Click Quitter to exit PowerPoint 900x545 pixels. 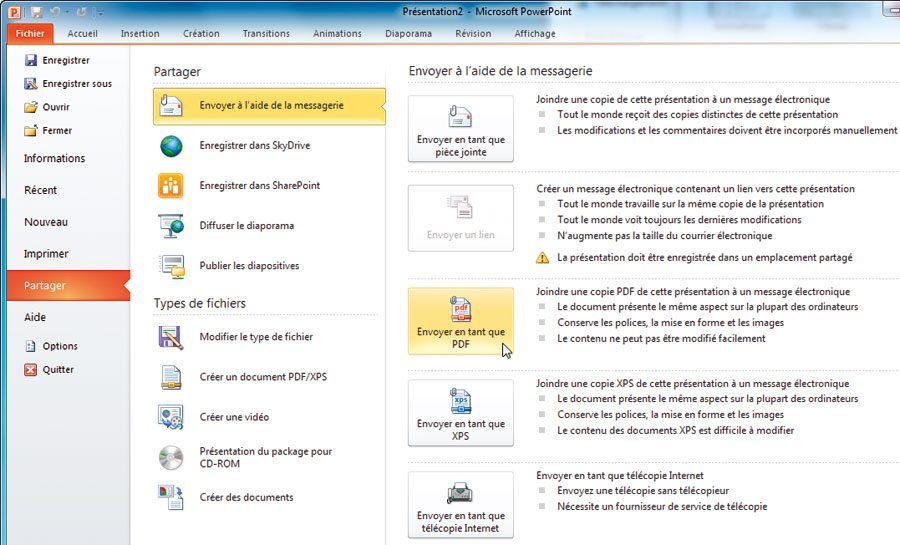(58, 370)
